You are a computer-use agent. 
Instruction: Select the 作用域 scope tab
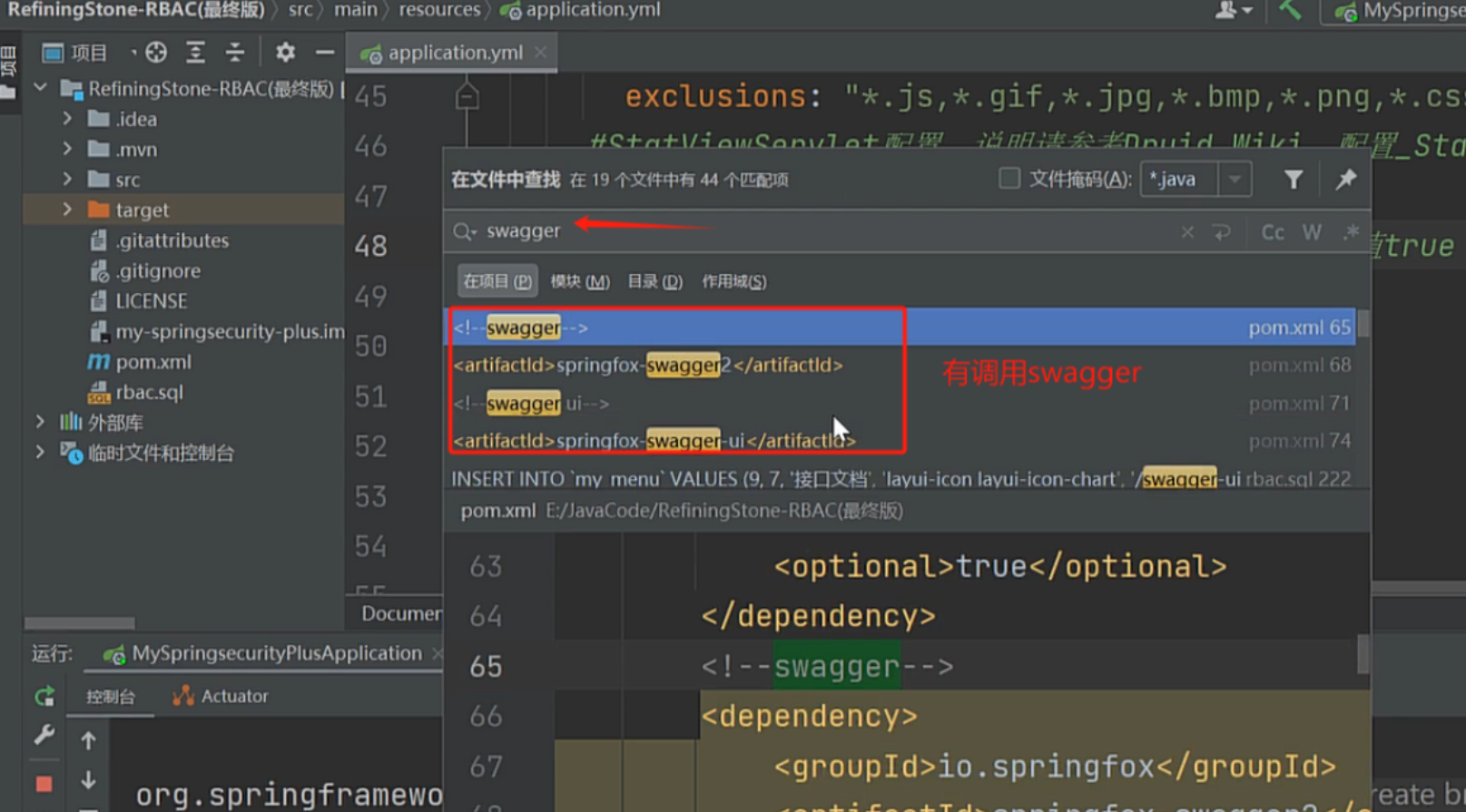pyautogui.click(x=733, y=281)
